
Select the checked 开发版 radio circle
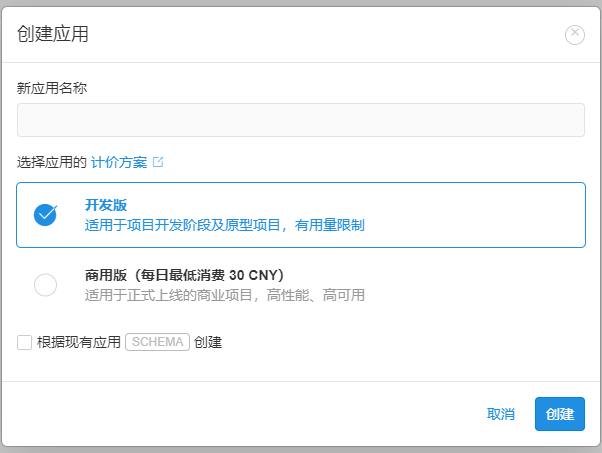45,215
